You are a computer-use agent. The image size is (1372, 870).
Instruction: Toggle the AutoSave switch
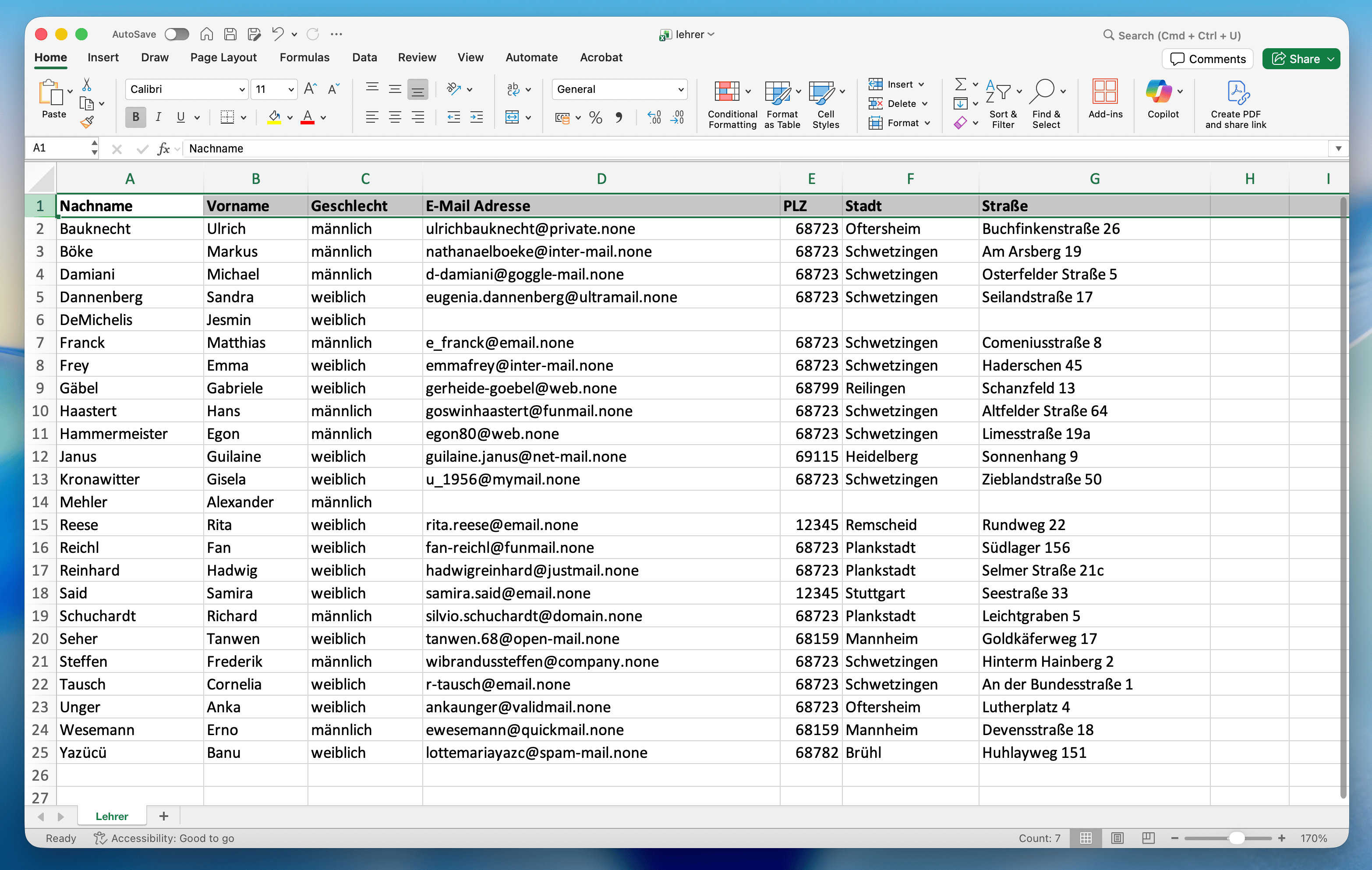point(177,34)
